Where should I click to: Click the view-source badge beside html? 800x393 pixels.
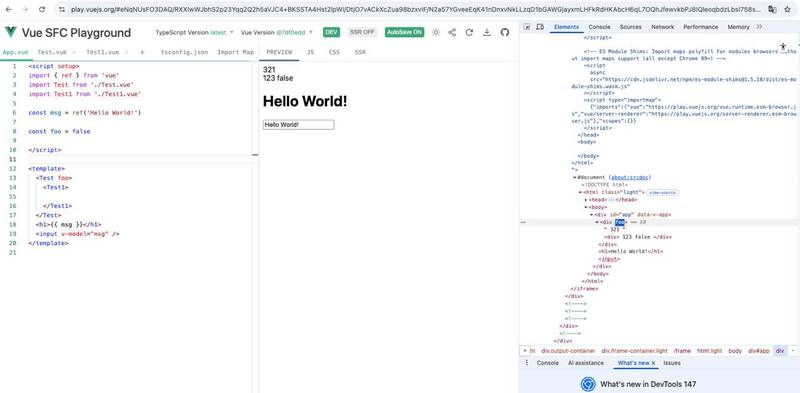(662, 192)
